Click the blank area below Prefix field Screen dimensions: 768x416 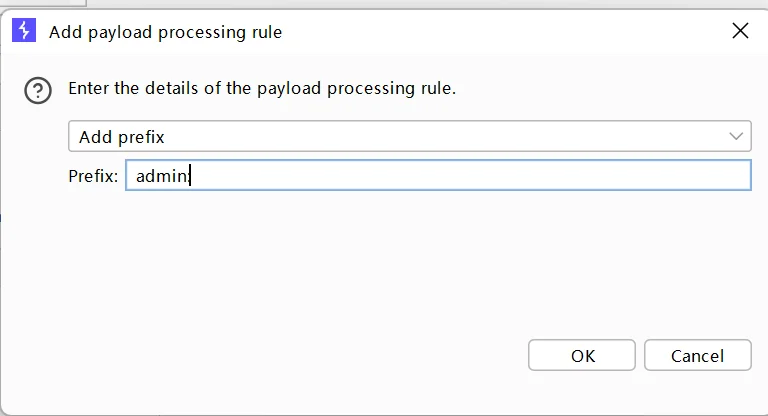click(400, 260)
